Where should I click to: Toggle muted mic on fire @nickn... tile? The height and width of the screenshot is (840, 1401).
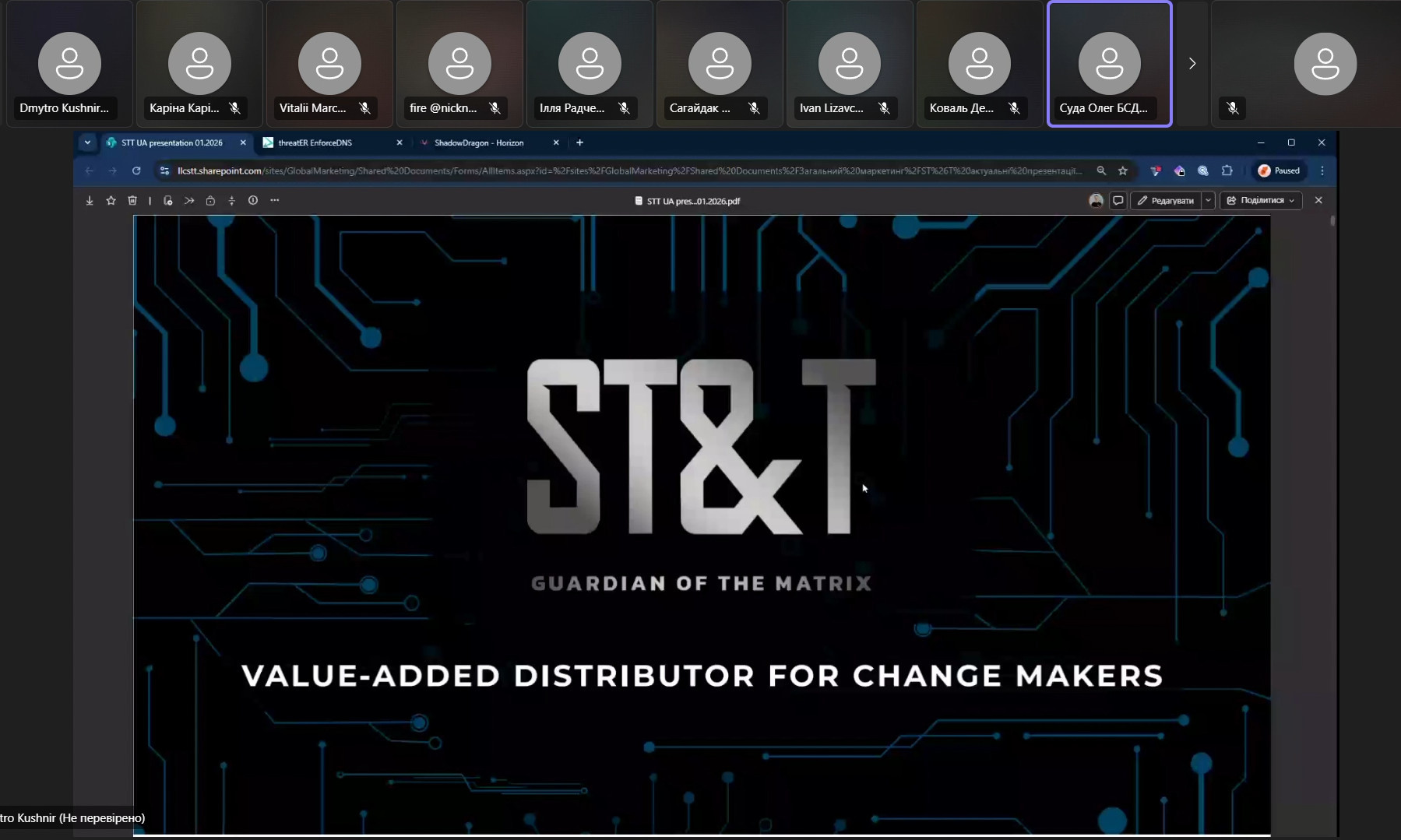pos(495,108)
